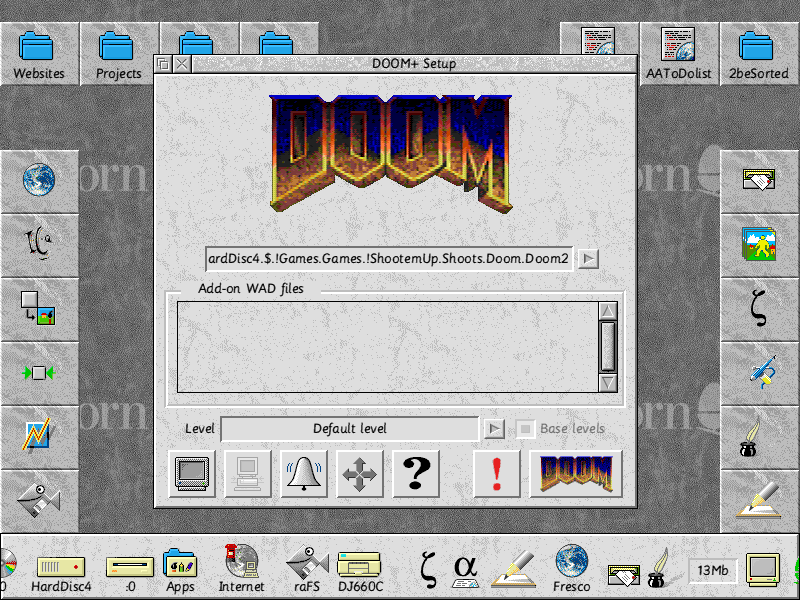Open WAD path menu arrow button
Image resolution: width=800 pixels, height=600 pixels.
(588, 258)
